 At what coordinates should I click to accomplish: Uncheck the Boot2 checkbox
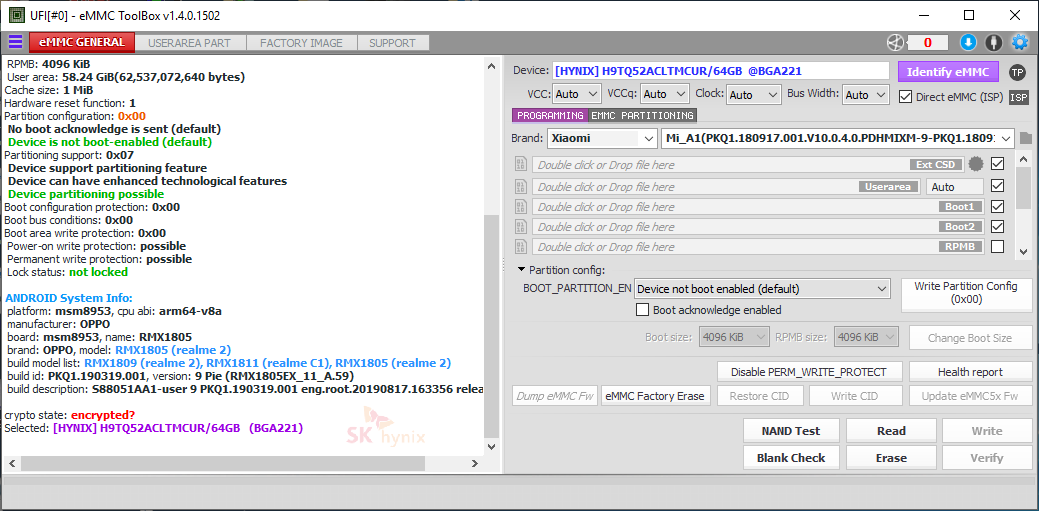997,226
